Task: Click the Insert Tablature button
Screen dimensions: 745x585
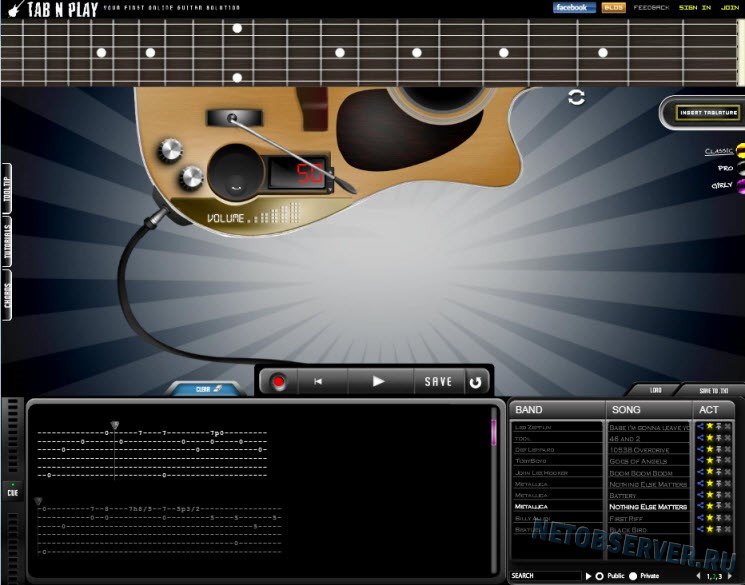Action: 708,113
